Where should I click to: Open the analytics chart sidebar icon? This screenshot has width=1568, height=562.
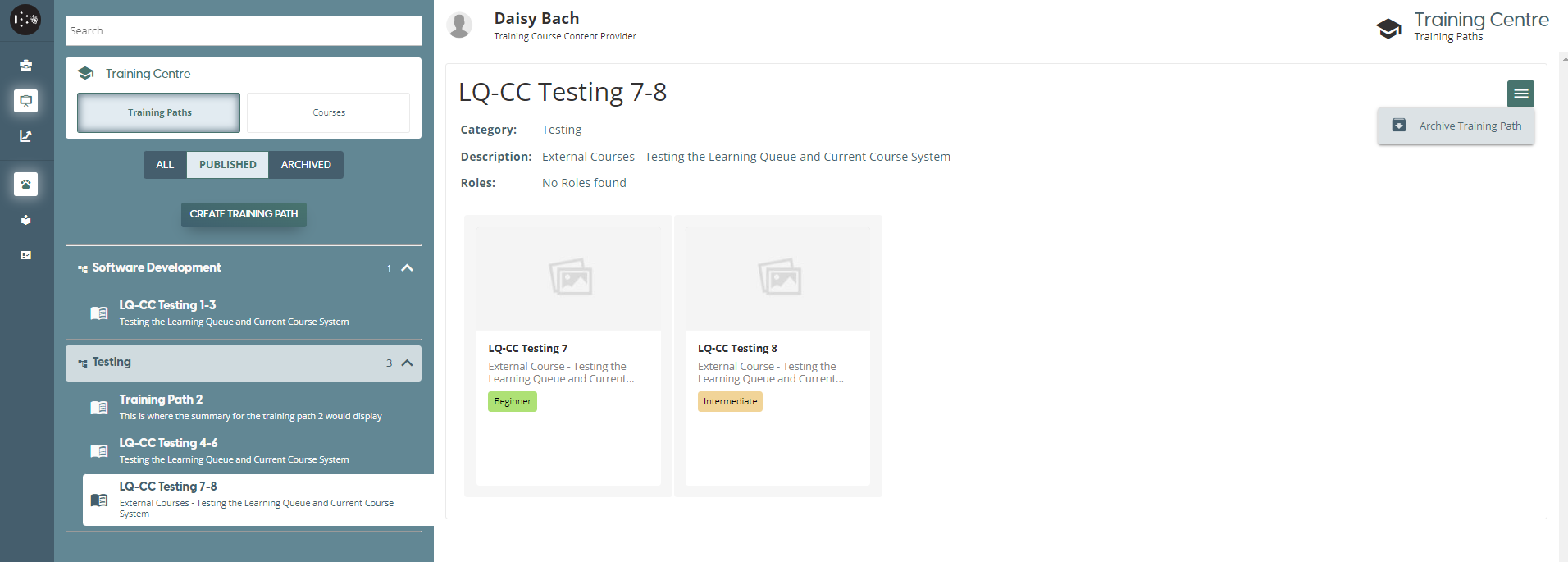(26, 136)
